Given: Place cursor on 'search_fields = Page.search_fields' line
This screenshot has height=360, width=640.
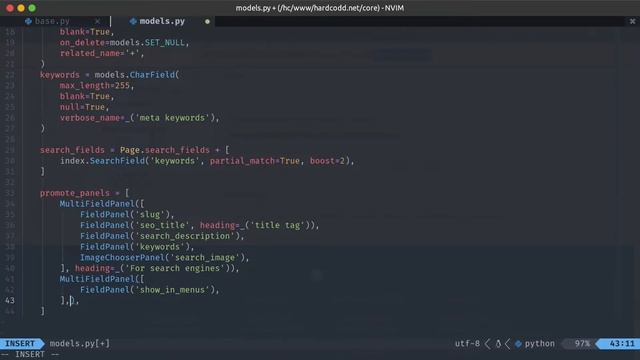Looking at the screenshot, I should click(x=135, y=150).
